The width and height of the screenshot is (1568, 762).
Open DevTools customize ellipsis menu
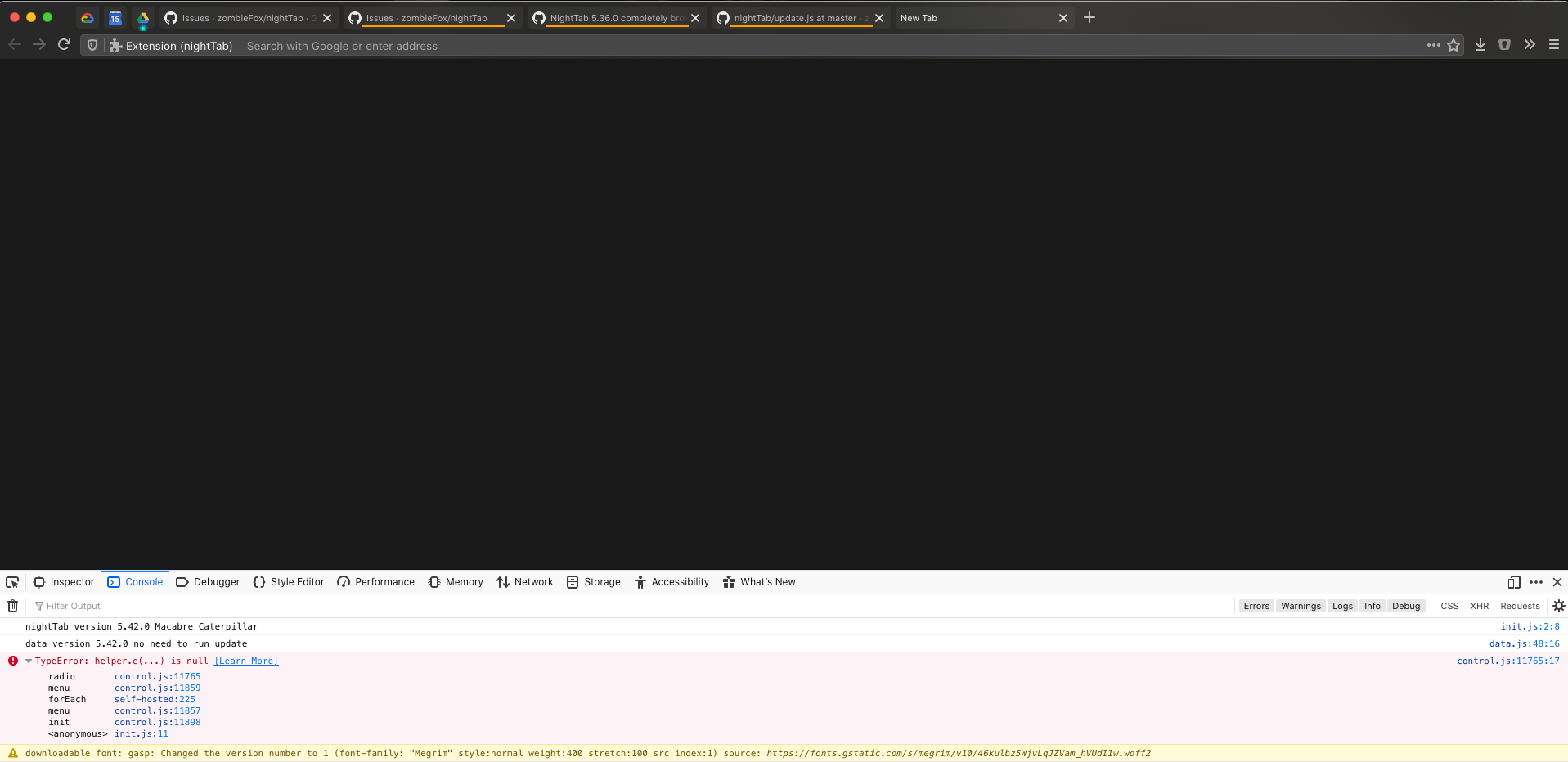1536,582
